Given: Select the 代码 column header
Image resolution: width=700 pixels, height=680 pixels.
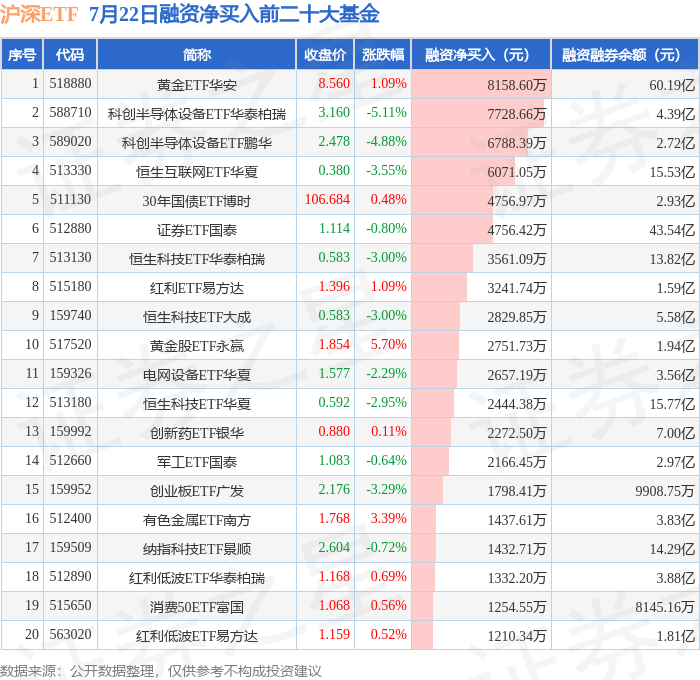Looking at the screenshot, I should 70,54.
